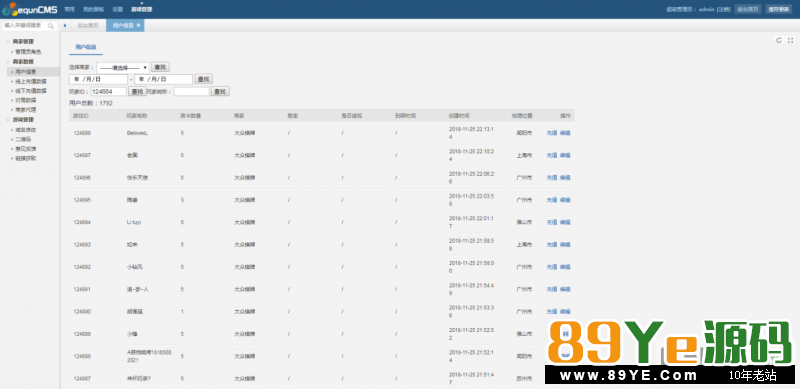
Task: Open the 选择商家 dropdown
Action: point(122,67)
